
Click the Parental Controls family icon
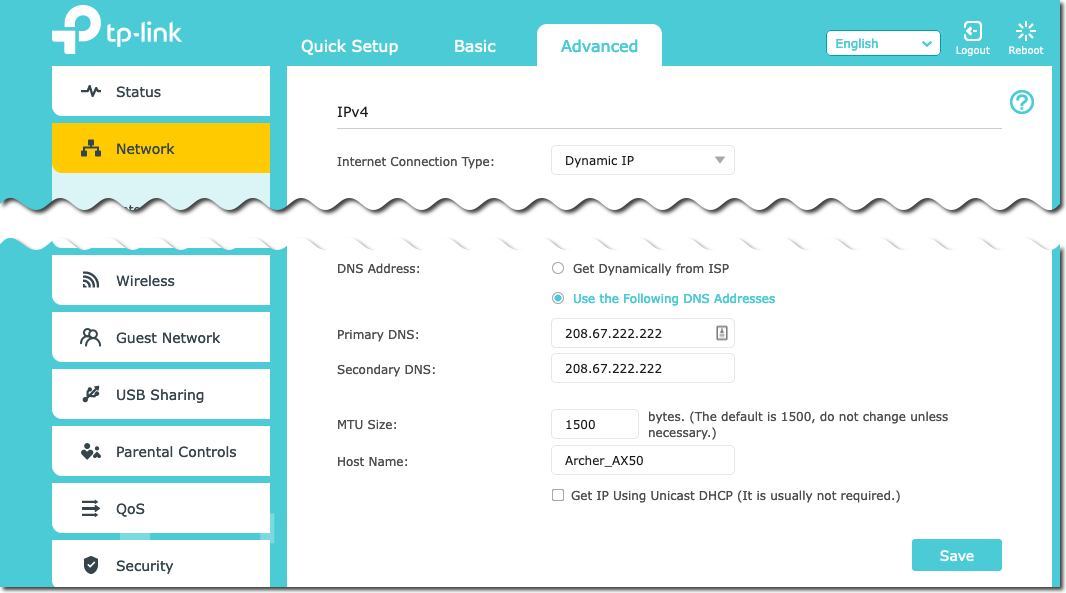(91, 452)
